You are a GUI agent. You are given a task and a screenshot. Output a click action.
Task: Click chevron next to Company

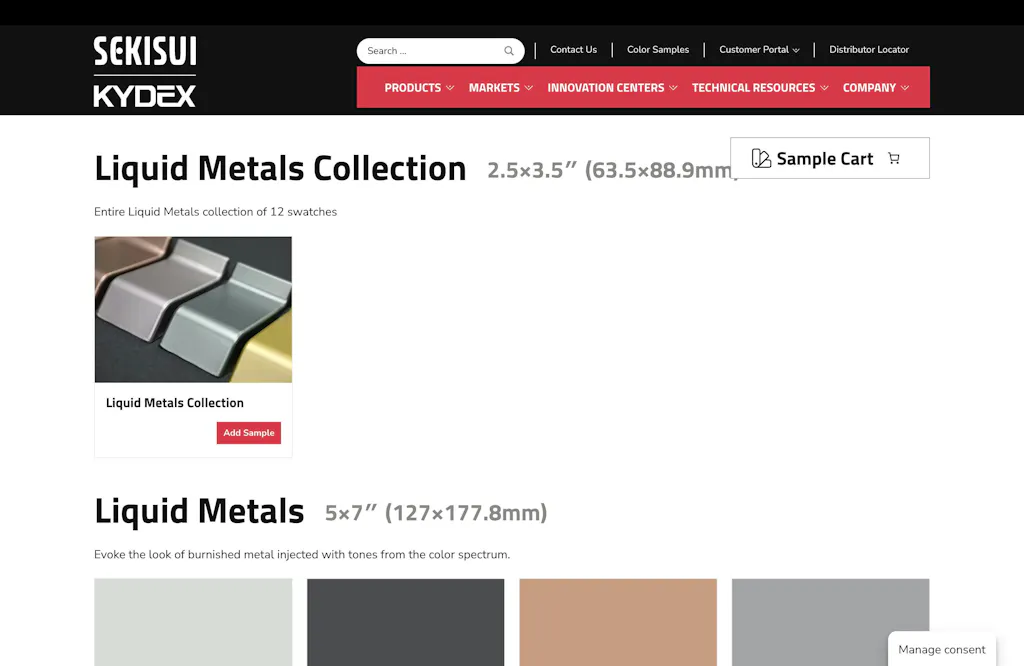[904, 87]
